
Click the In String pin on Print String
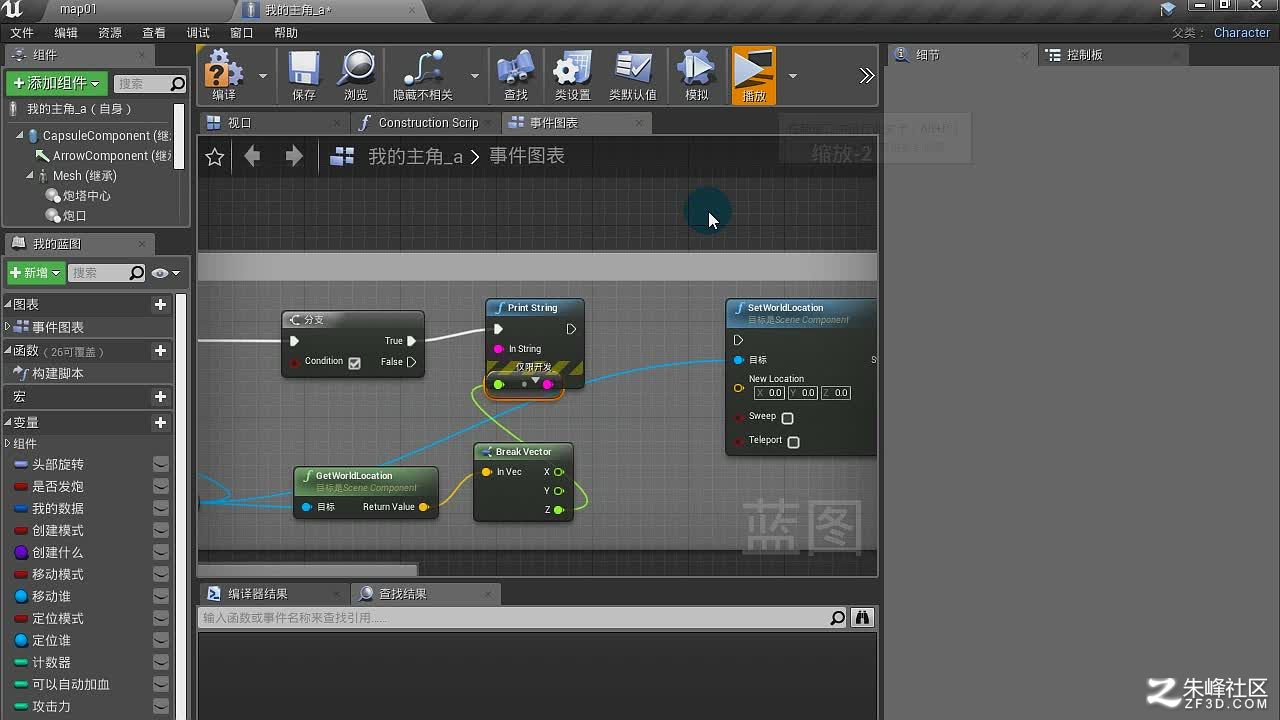click(498, 349)
